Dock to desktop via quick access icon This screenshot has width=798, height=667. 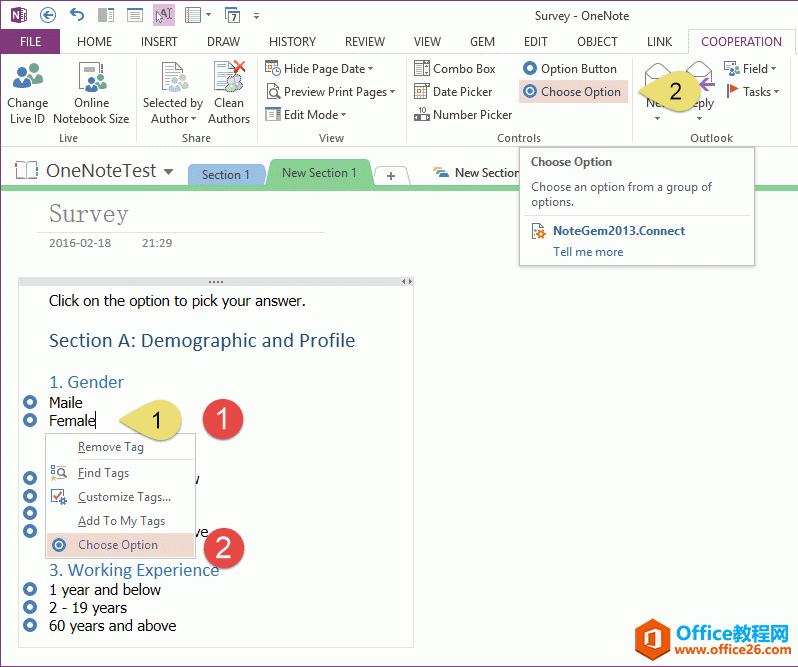106,15
